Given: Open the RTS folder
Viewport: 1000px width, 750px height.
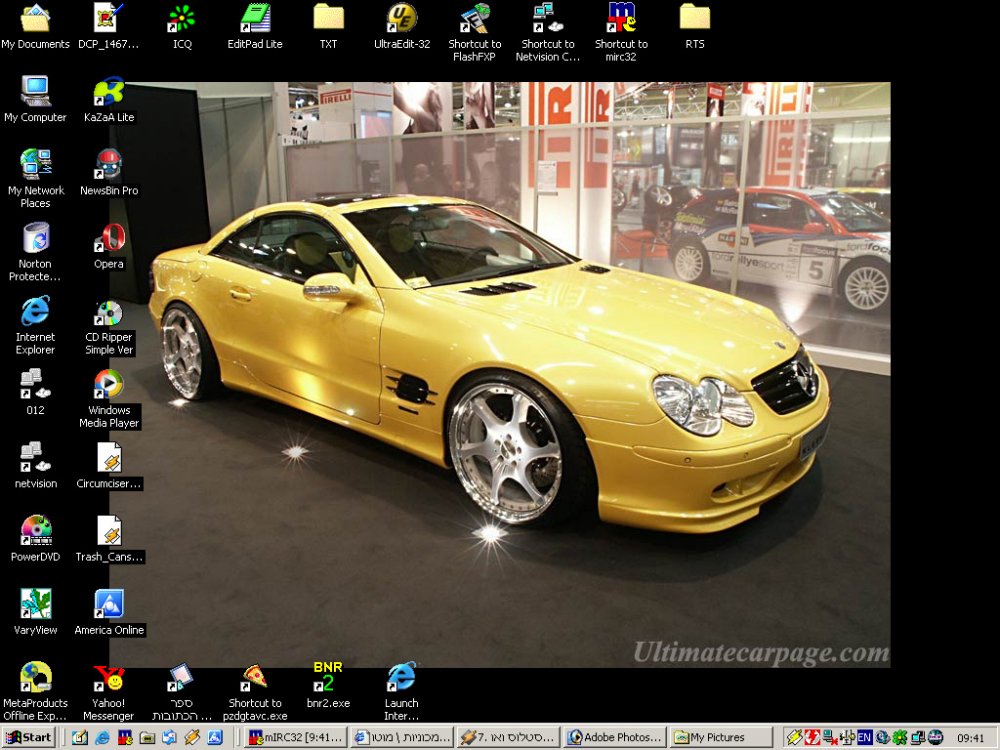Looking at the screenshot, I should [x=695, y=27].
